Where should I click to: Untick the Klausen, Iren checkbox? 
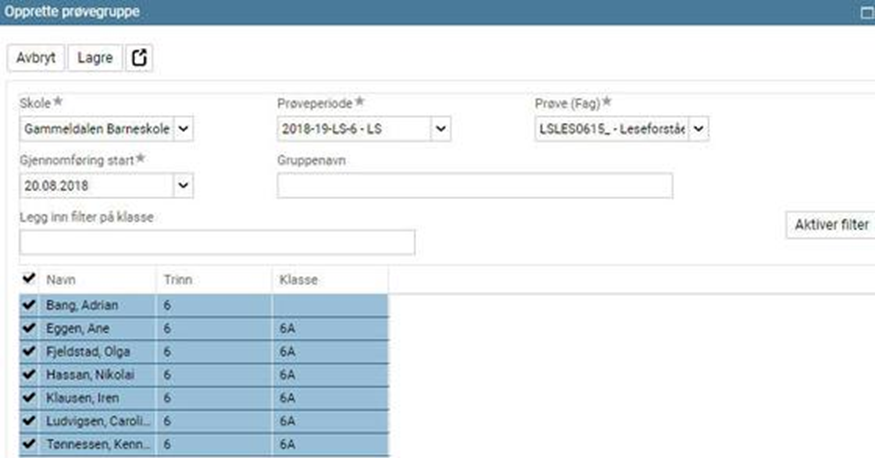click(x=28, y=397)
